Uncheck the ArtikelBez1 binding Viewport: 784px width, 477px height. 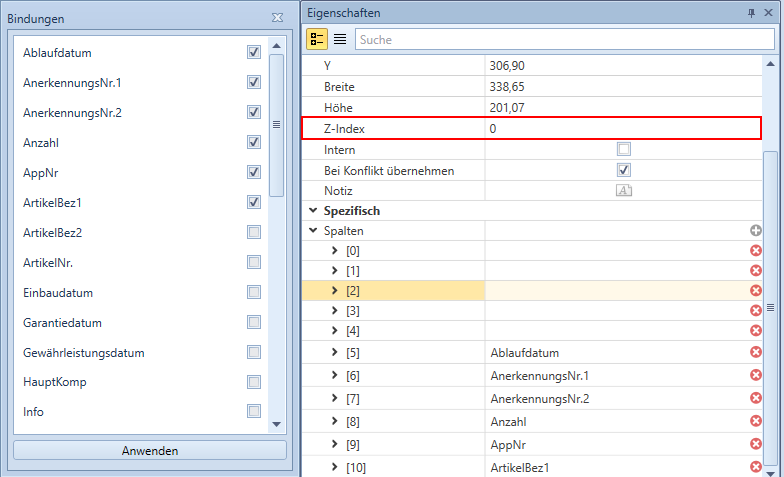point(254,202)
